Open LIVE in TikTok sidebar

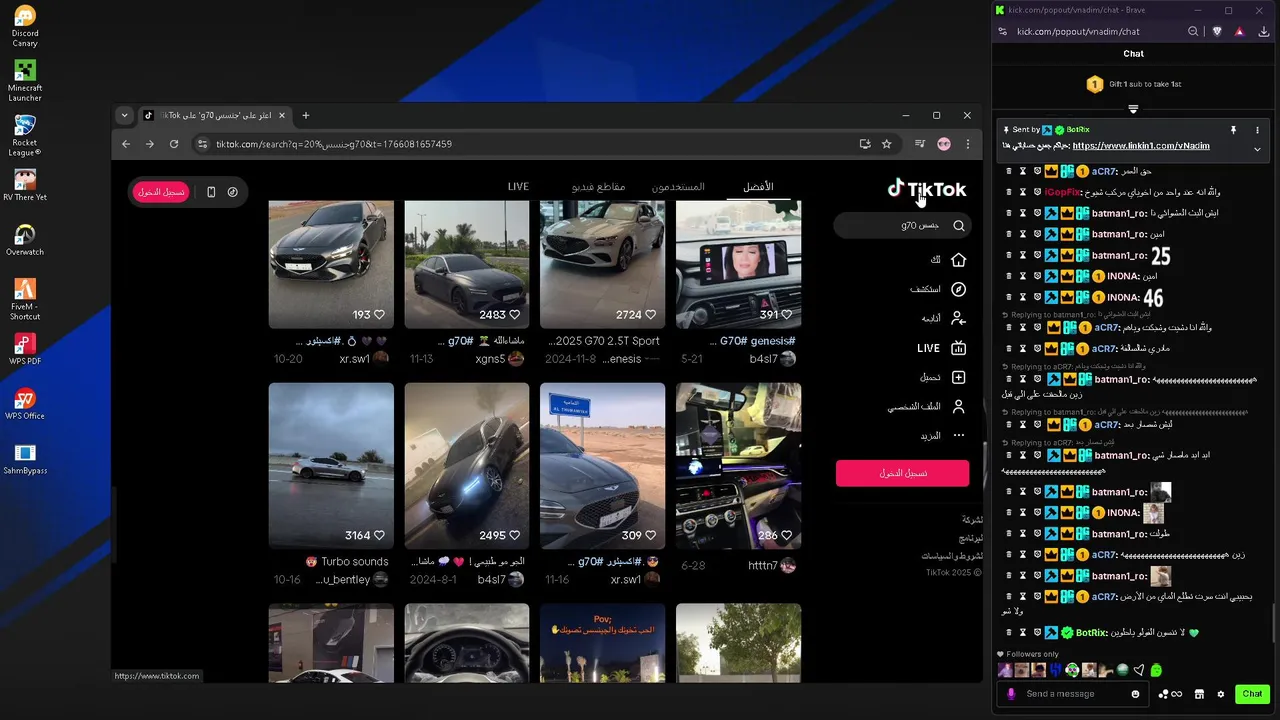coord(941,348)
